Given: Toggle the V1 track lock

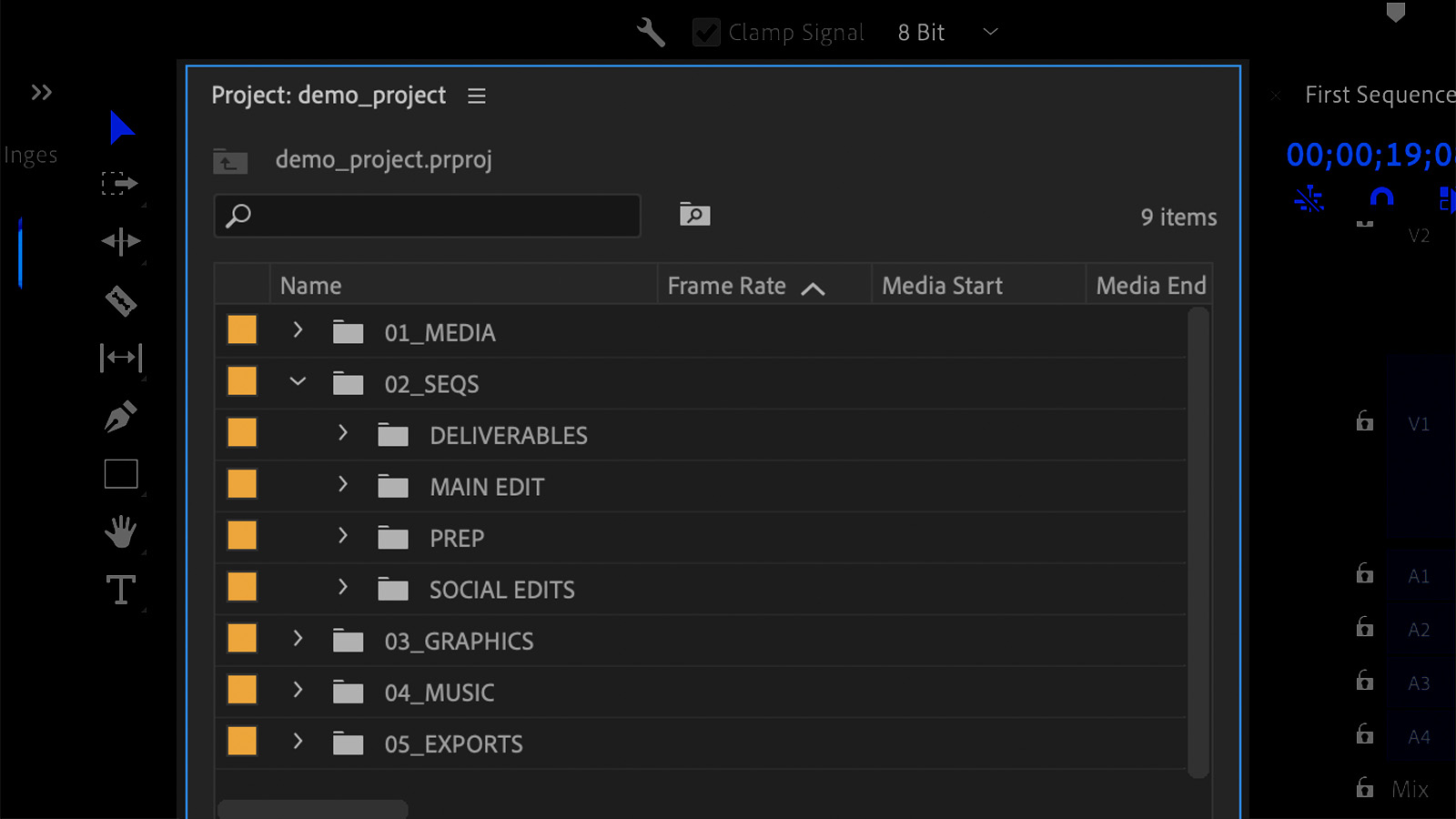Looking at the screenshot, I should [x=1365, y=420].
